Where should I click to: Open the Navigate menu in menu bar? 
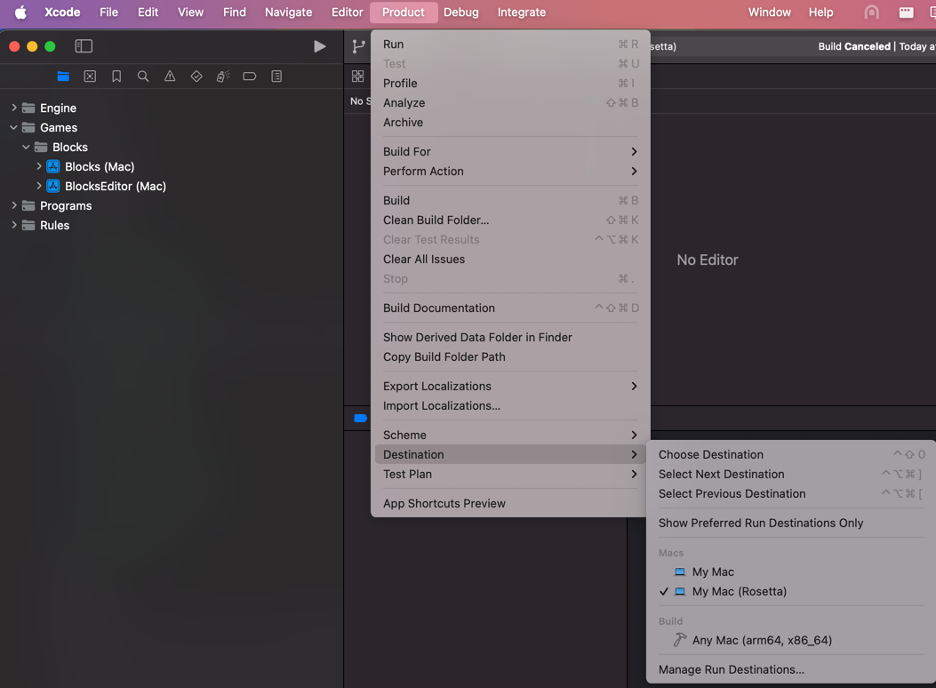(x=288, y=12)
